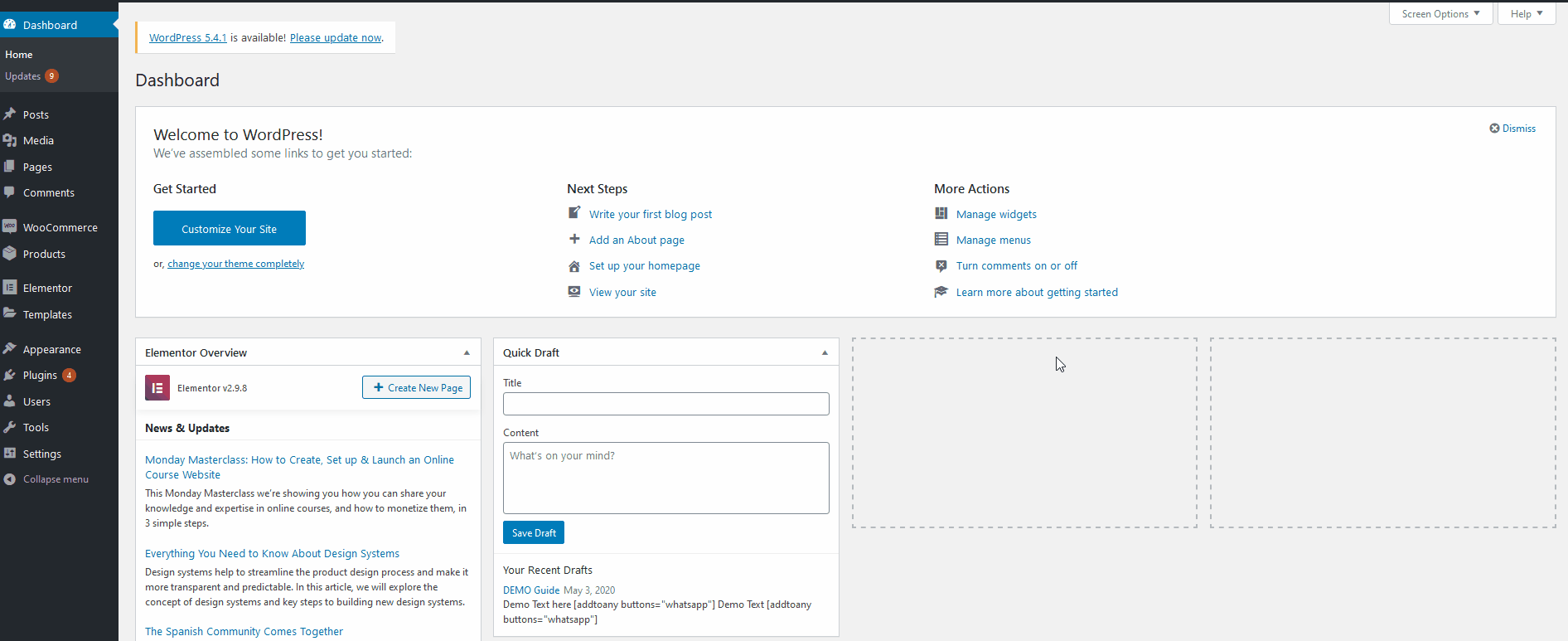The height and width of the screenshot is (641, 1568).
Task: Click the Updates count badge showing 9
Action: pos(51,75)
